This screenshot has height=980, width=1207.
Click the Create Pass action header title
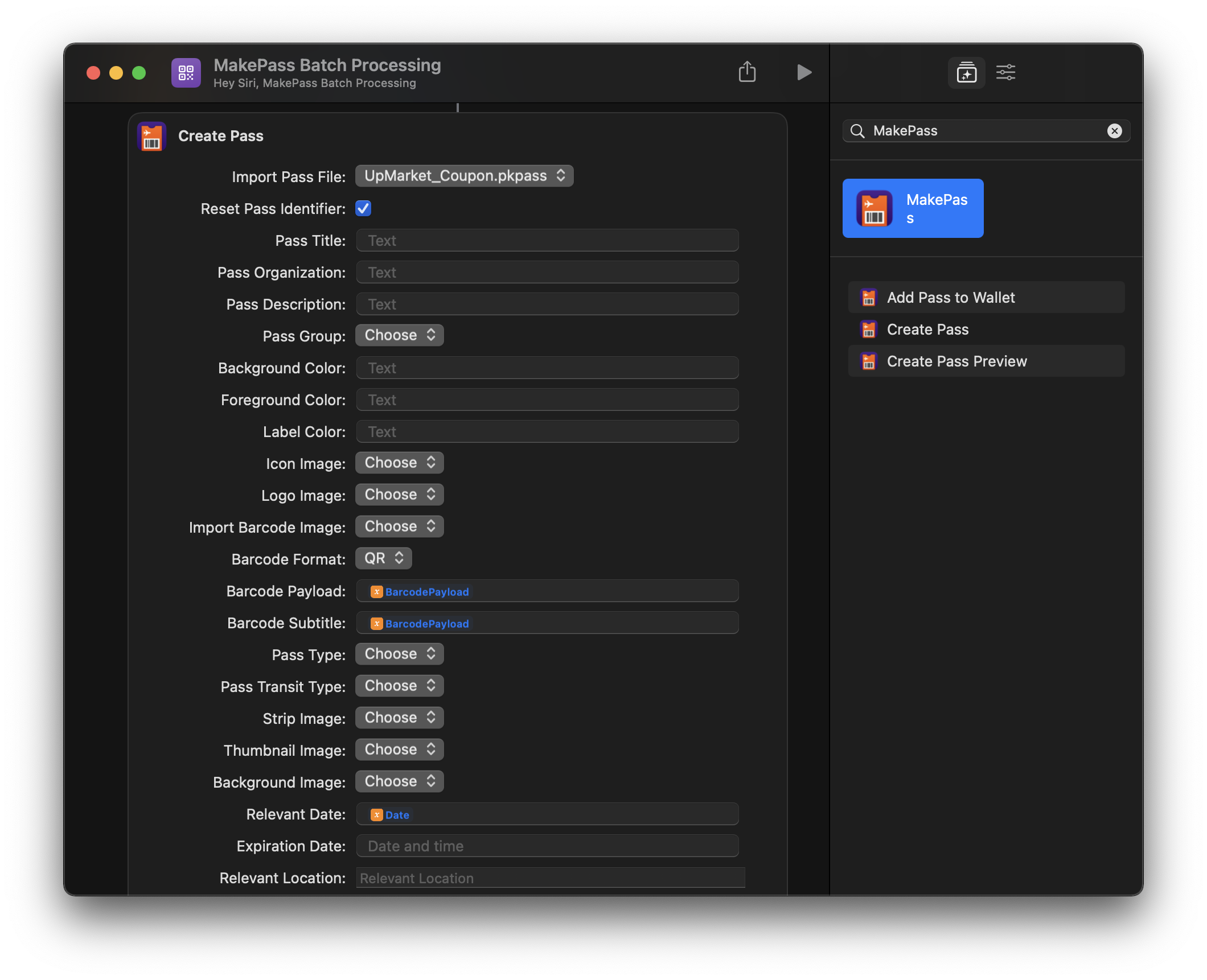point(221,136)
